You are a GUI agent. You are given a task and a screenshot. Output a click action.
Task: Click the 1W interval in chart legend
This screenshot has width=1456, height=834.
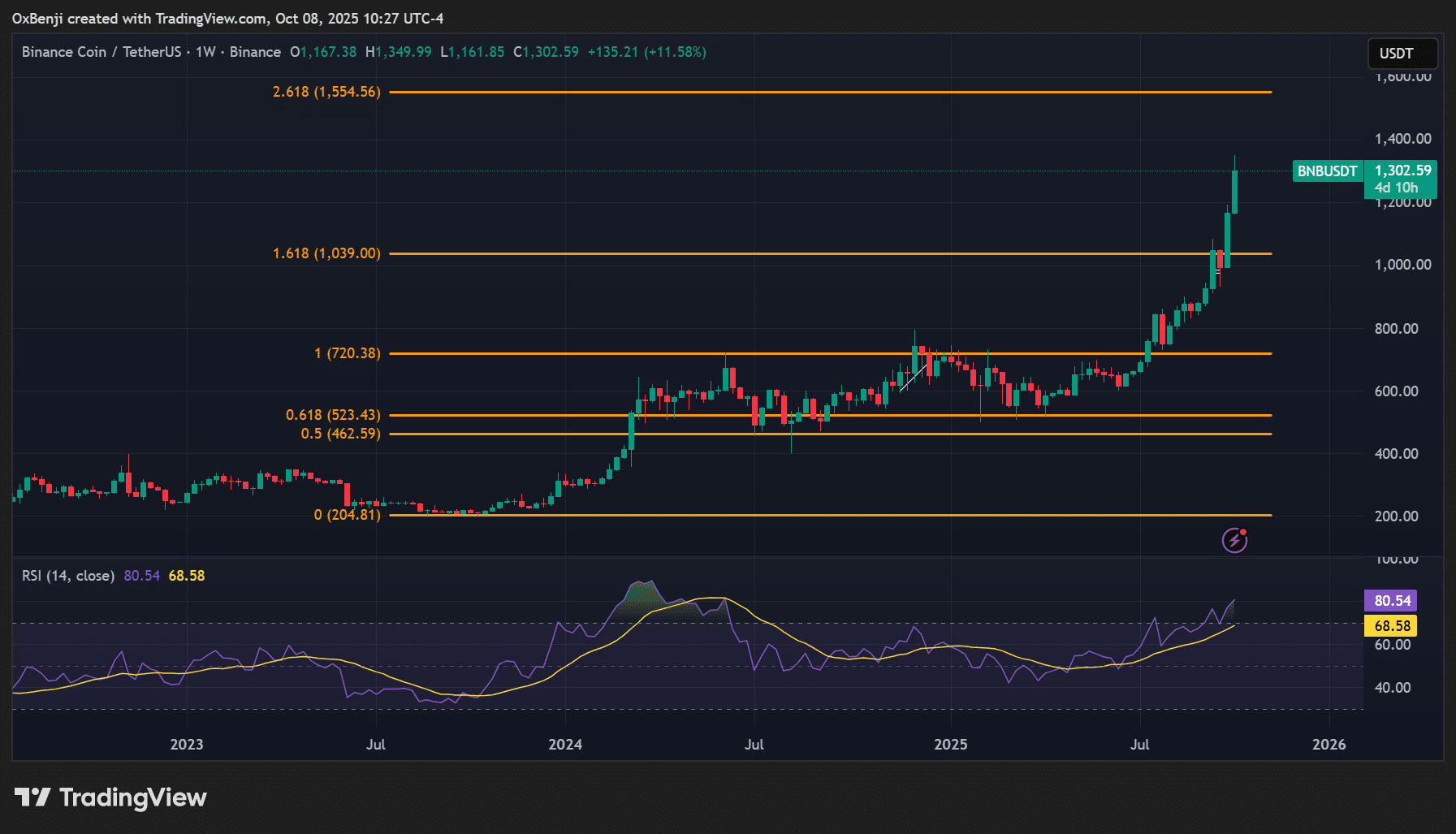[x=205, y=52]
